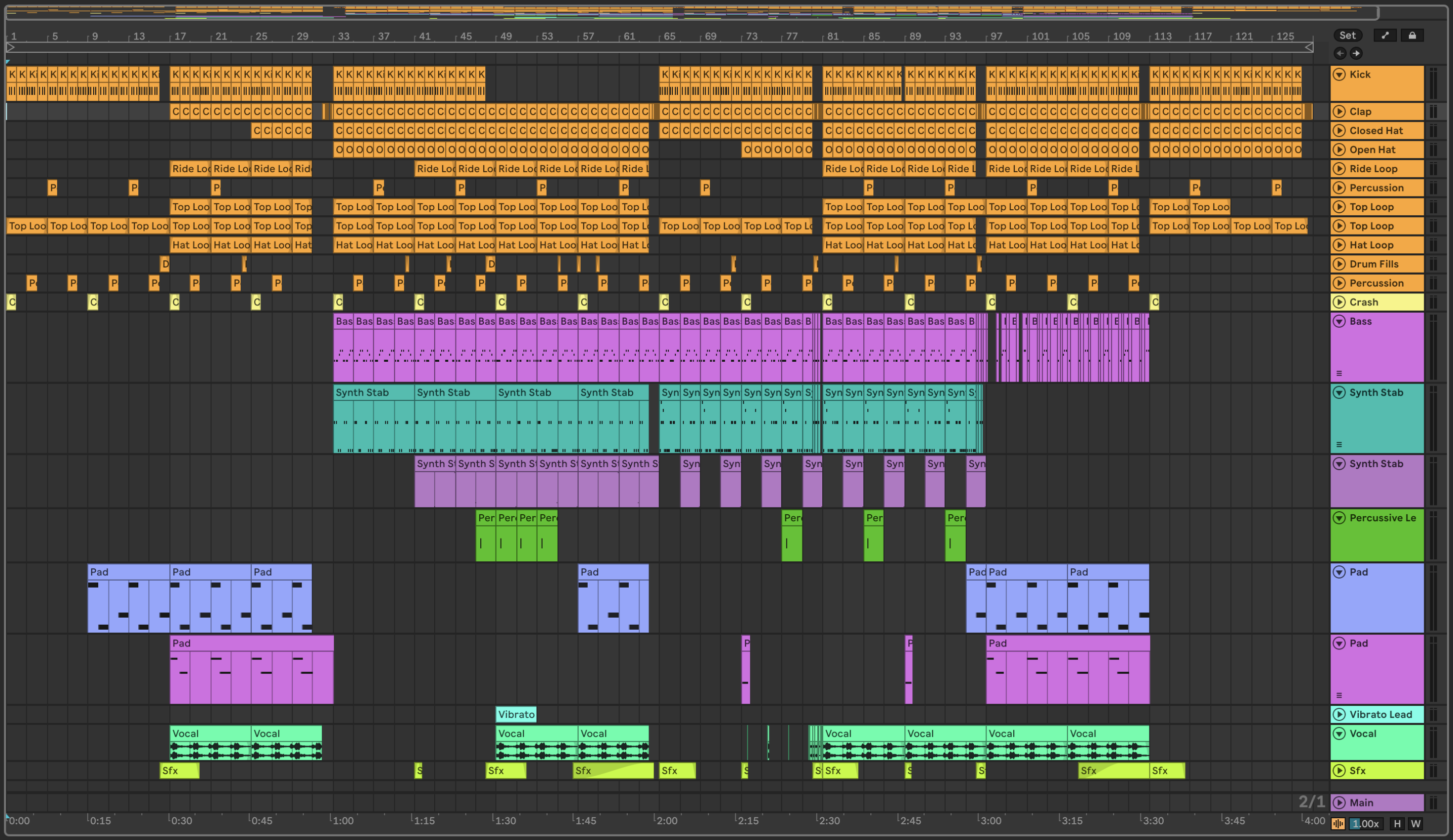Click the W optimize width button
This screenshot has width=1453, height=840.
tap(1415, 823)
